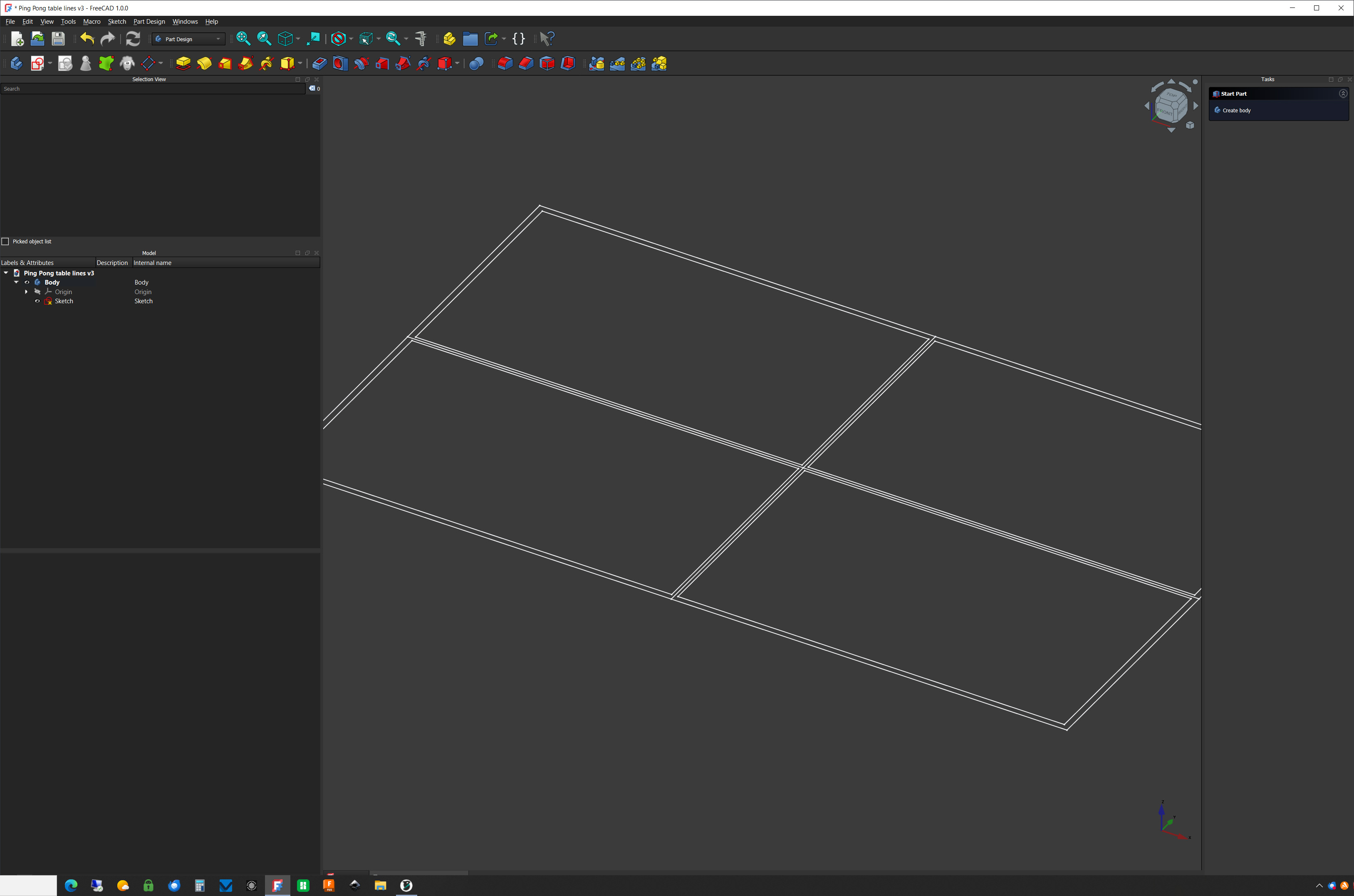
Task: Open the Macro menu
Action: [x=92, y=22]
